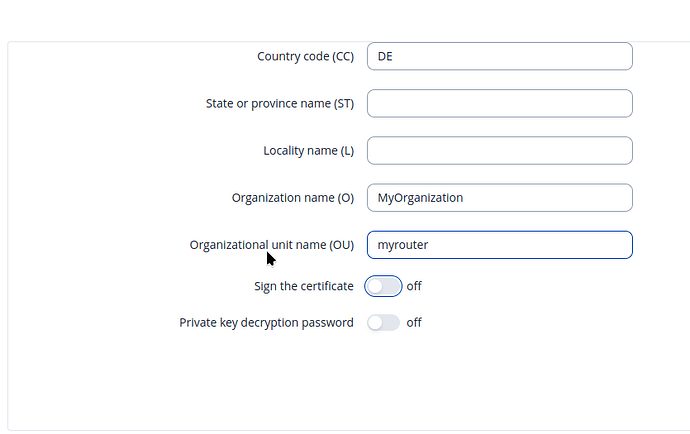Click the 'Private key decryption password' label

pos(266,323)
